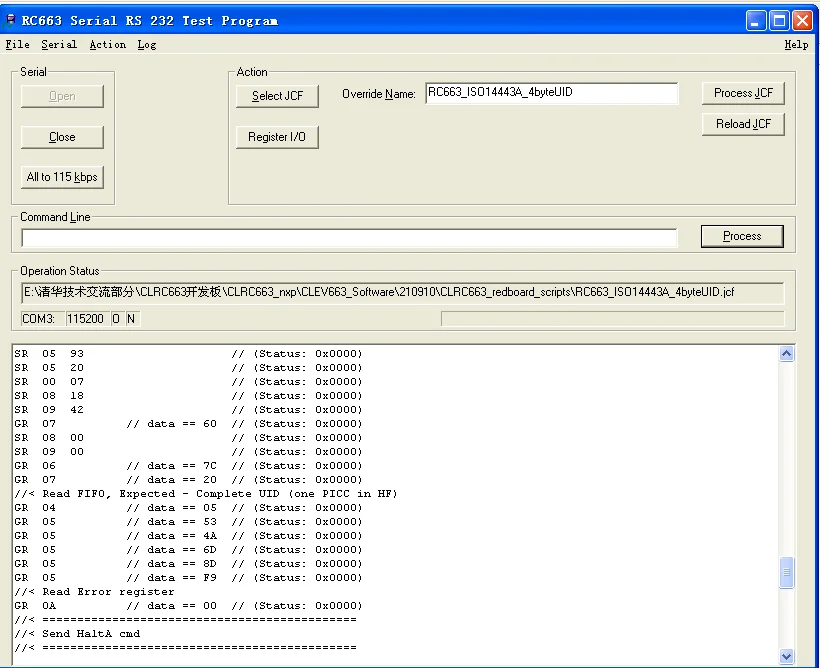
Task: Click into the Command Line input box
Action: point(349,237)
